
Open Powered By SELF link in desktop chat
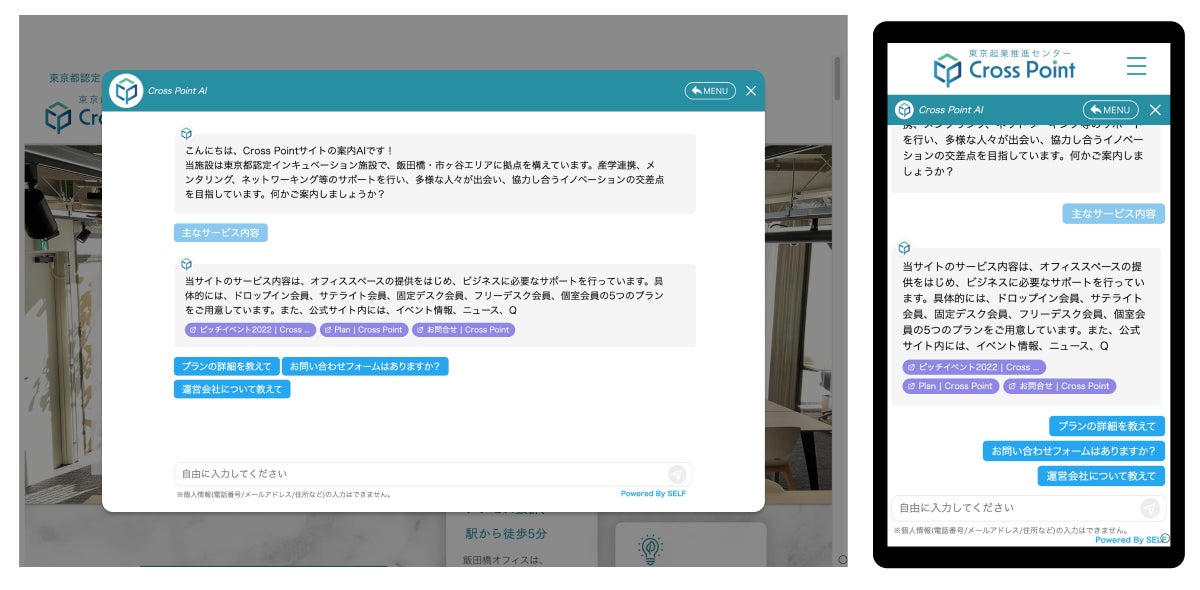(x=653, y=494)
